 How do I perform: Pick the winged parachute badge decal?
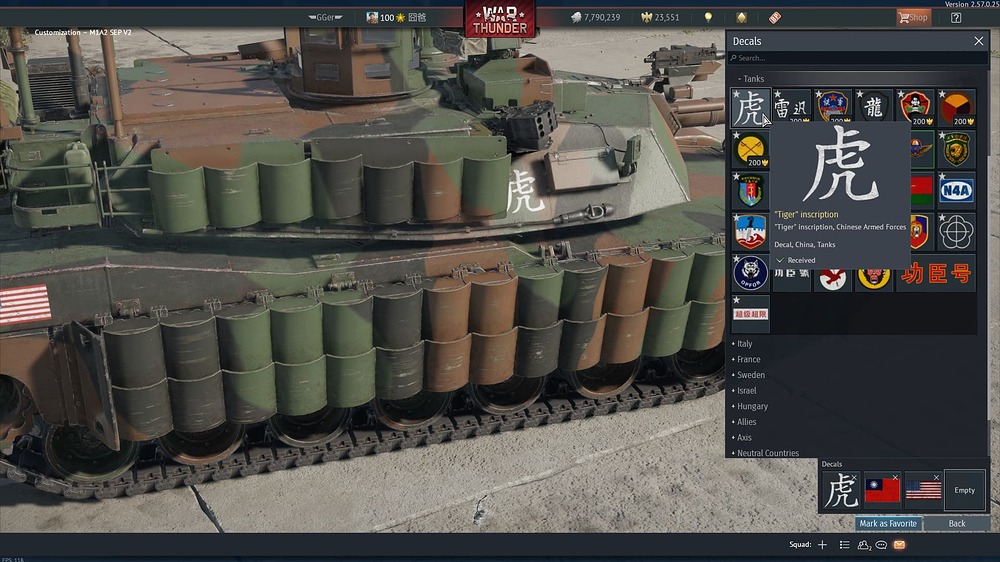pyautogui.click(x=922, y=149)
